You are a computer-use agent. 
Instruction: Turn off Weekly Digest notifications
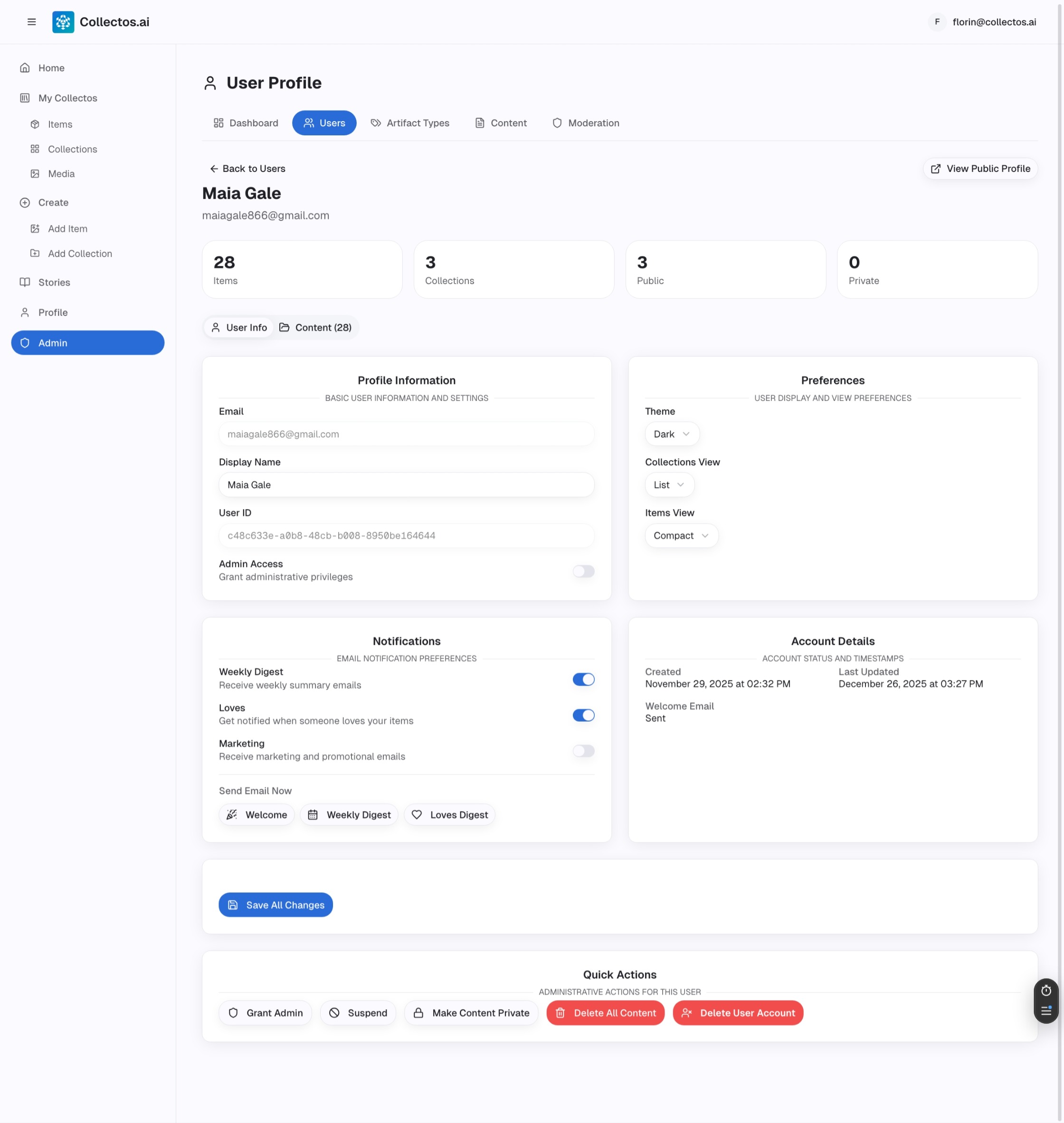tap(583, 679)
